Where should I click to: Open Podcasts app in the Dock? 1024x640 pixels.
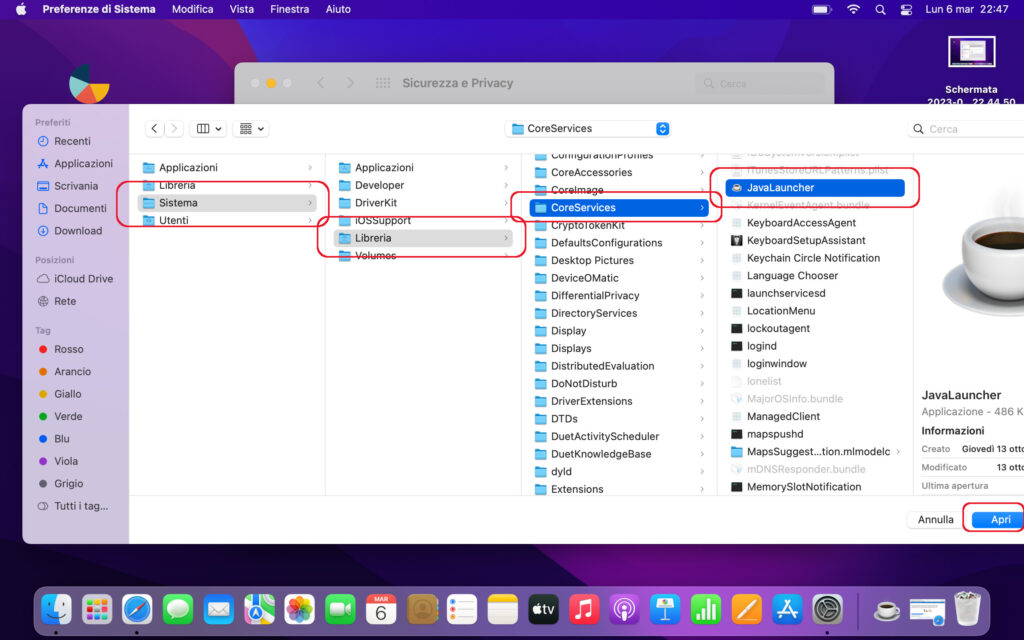[624, 610]
